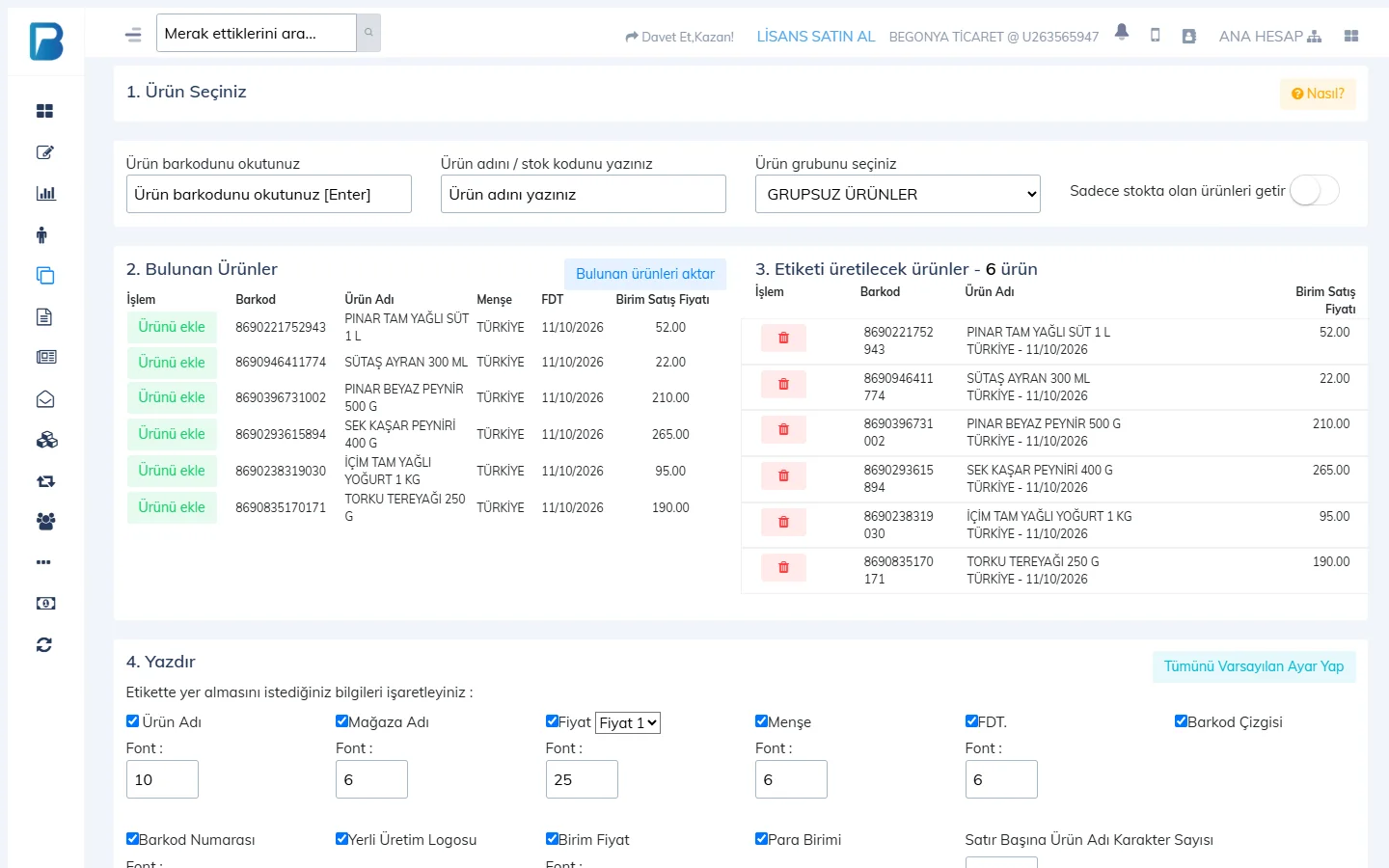This screenshot has height=868, width=1389.
Task: Click the B logo in the sidebar
Action: (x=46, y=41)
